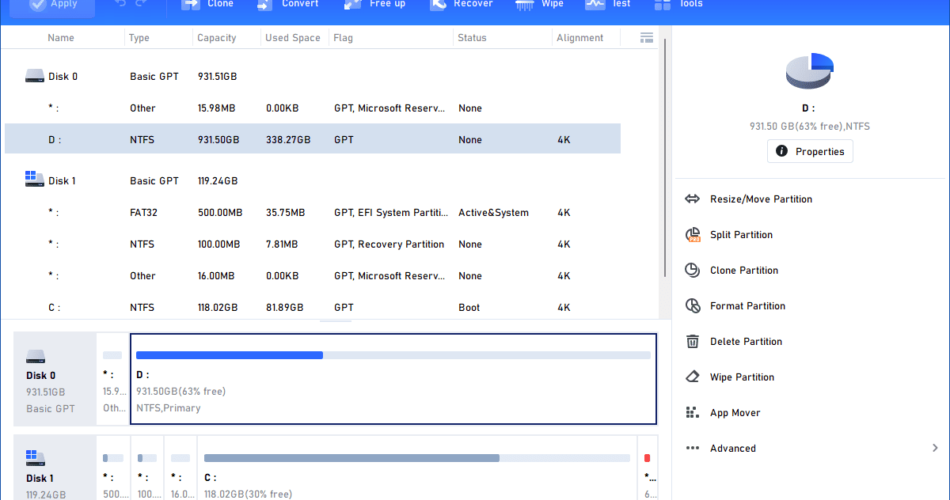Choose Clone Partition option
950x500 pixels.
(x=744, y=270)
